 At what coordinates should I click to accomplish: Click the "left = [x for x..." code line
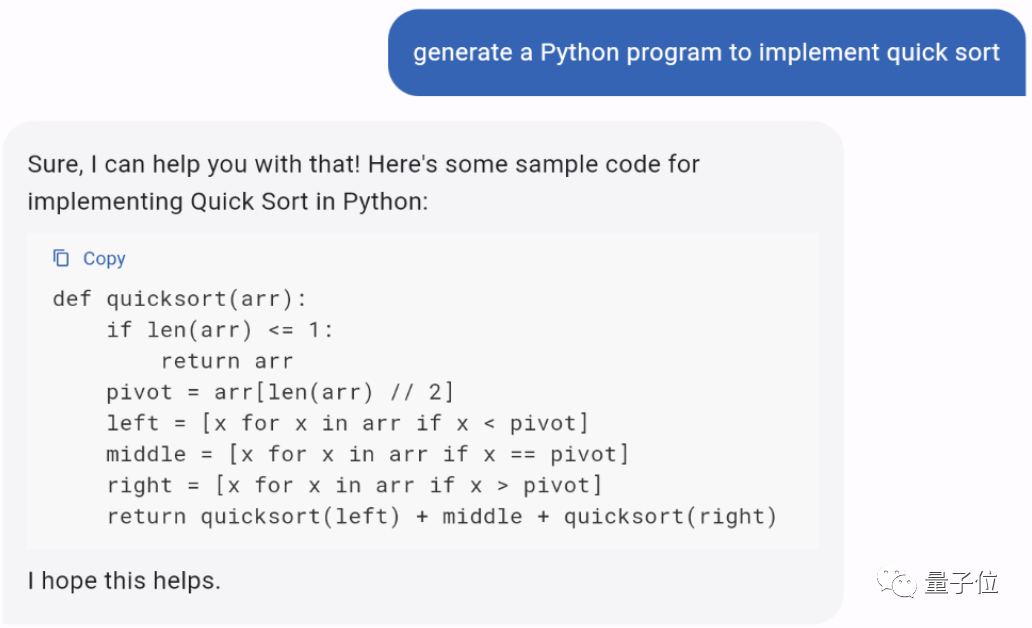pyautogui.click(x=347, y=423)
